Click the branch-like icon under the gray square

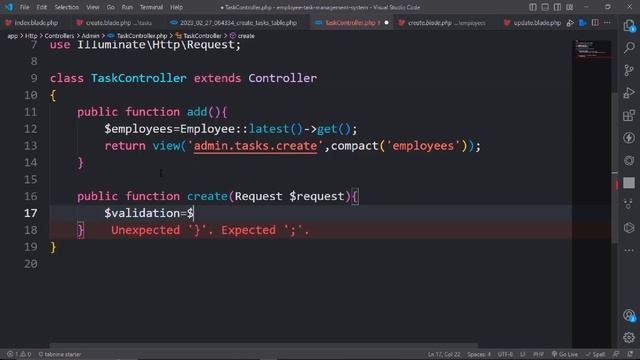coord(629,205)
